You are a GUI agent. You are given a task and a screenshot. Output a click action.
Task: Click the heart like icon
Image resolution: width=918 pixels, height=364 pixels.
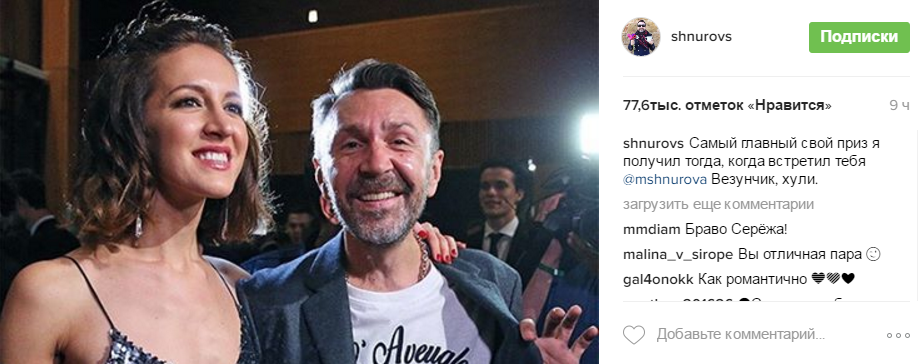pyautogui.click(x=633, y=335)
